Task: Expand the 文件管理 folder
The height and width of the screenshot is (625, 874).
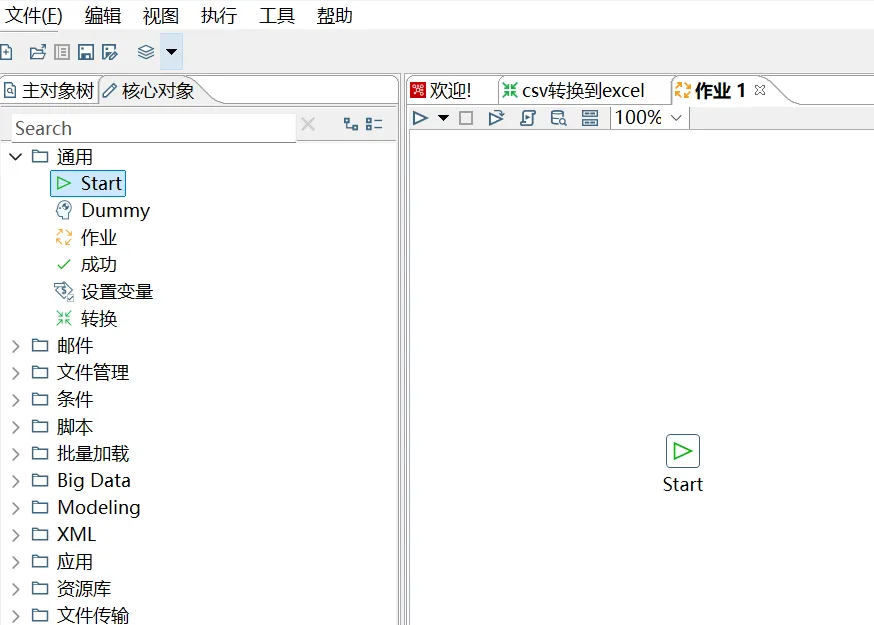Action: 16,373
